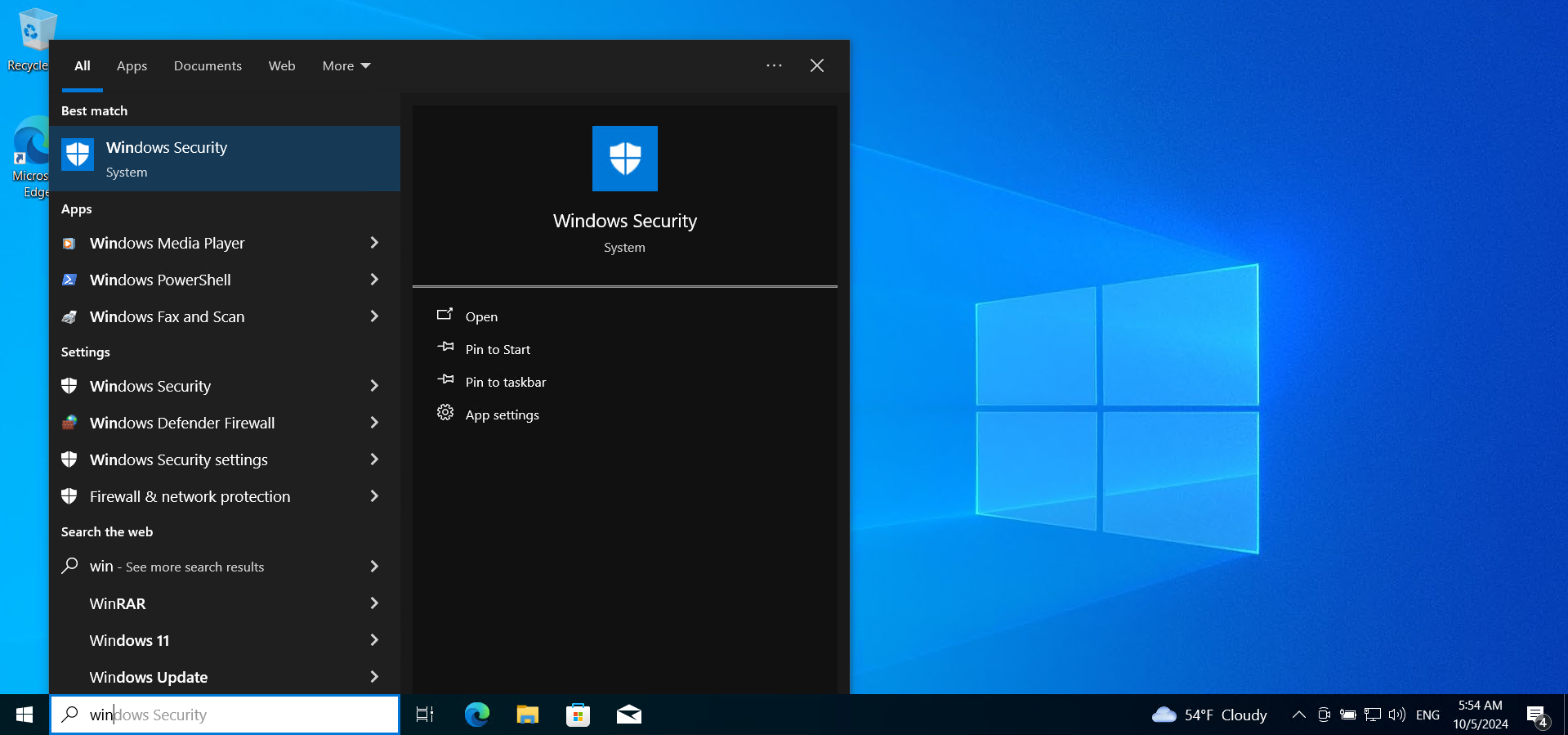The height and width of the screenshot is (735, 1568).
Task: Click the Firewall & network protection shield icon
Action: coord(69,496)
